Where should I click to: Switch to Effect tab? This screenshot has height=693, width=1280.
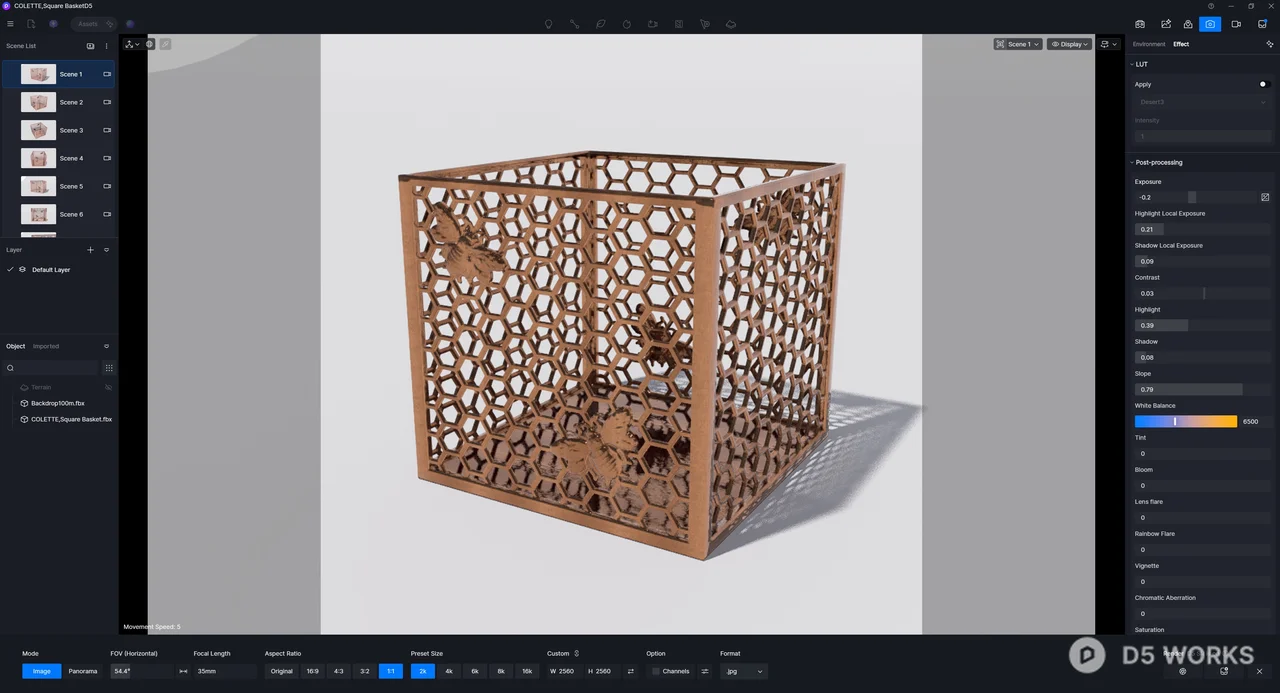point(1181,44)
